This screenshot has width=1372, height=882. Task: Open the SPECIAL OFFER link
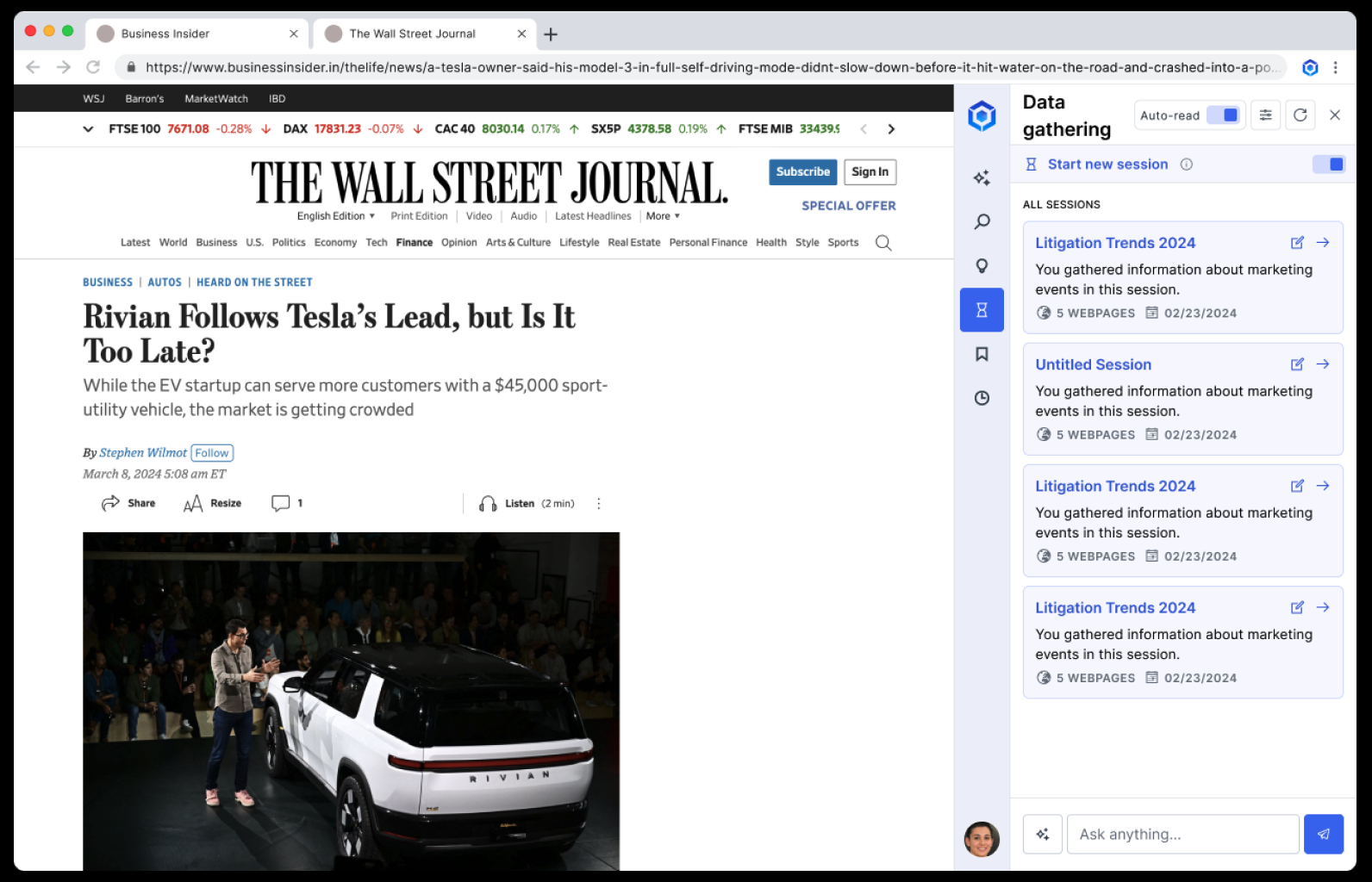(x=849, y=206)
